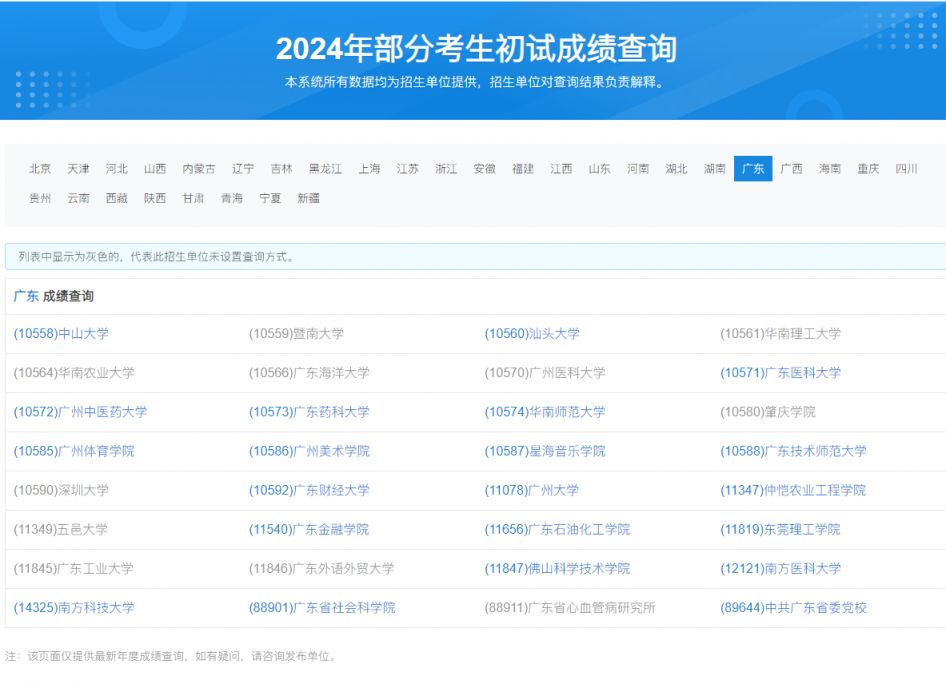Click the (10585)广州体育学院 link

[x=74, y=452]
